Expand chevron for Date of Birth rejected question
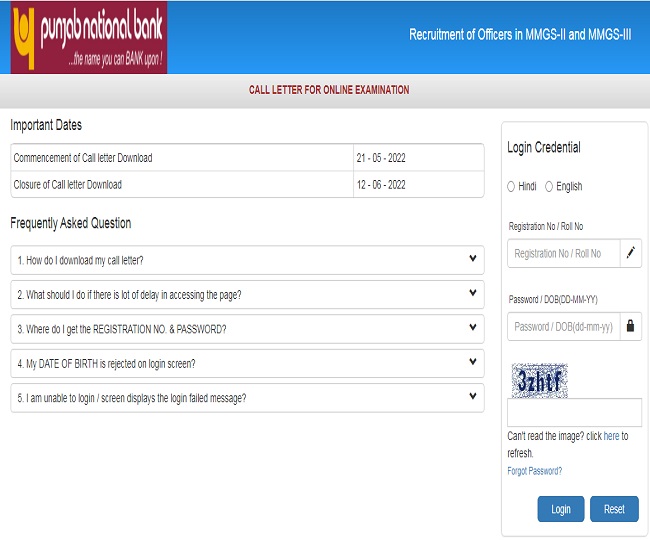The image size is (650, 540). [473, 362]
